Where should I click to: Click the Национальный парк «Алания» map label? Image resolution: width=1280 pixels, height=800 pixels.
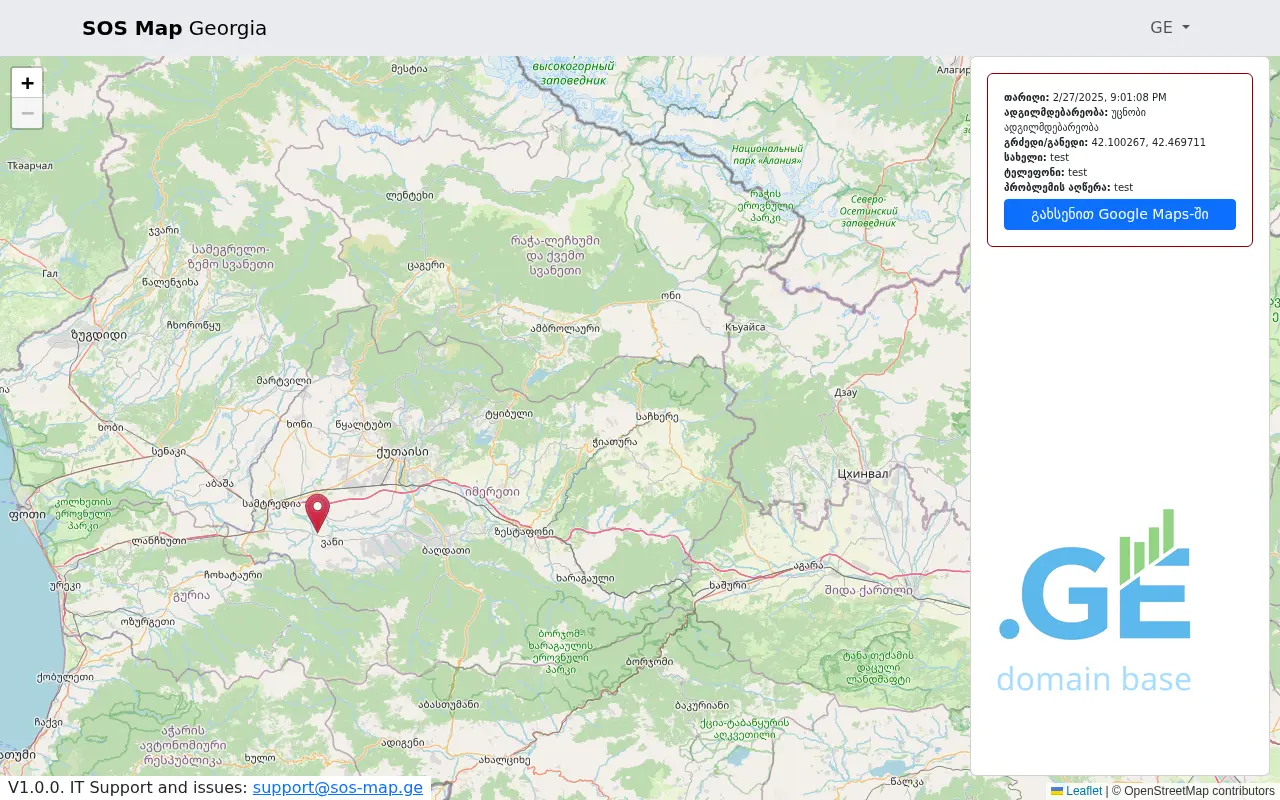click(x=767, y=154)
